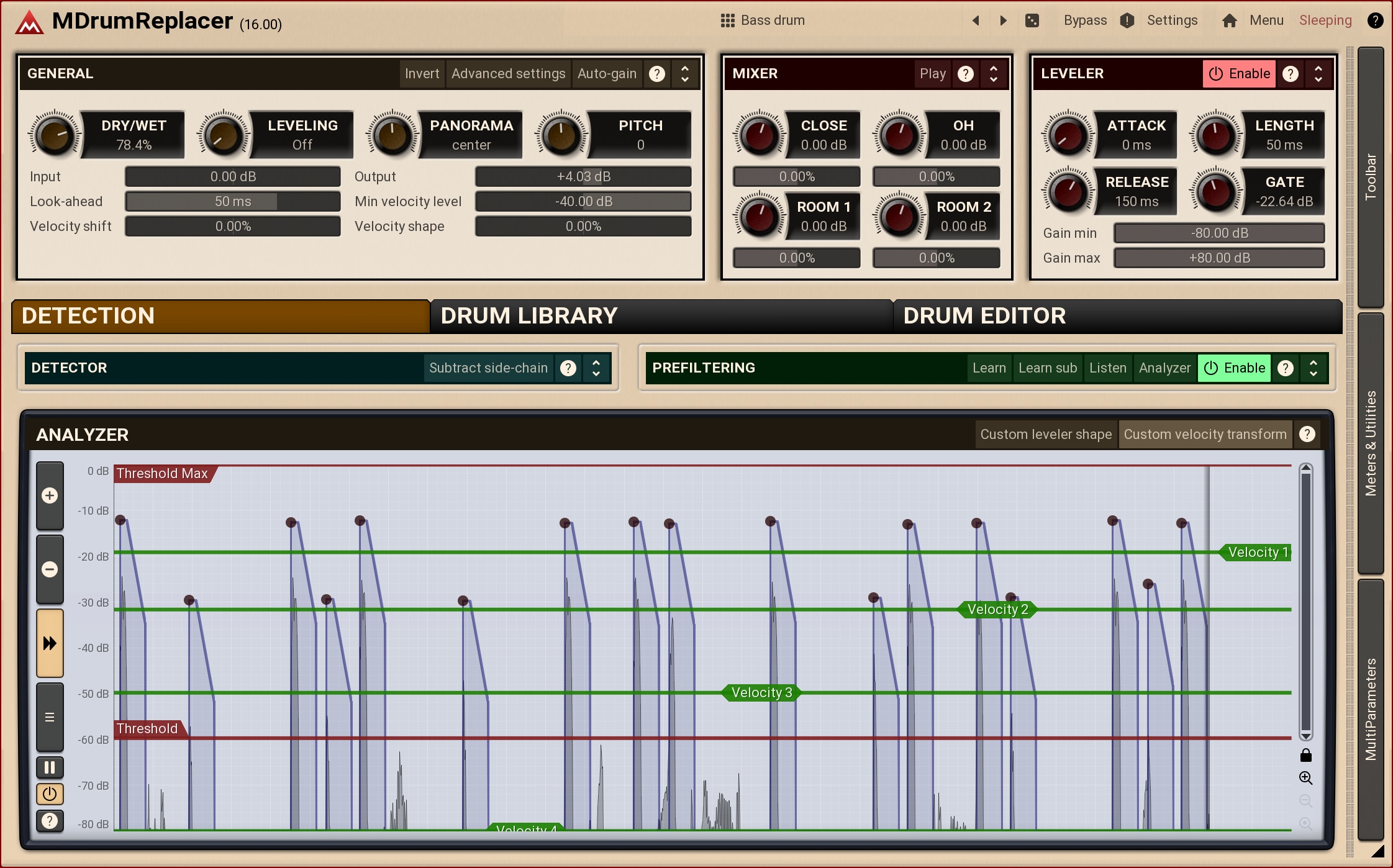Toggle Custom velocity transform
1393x868 pixels.
click(1205, 435)
